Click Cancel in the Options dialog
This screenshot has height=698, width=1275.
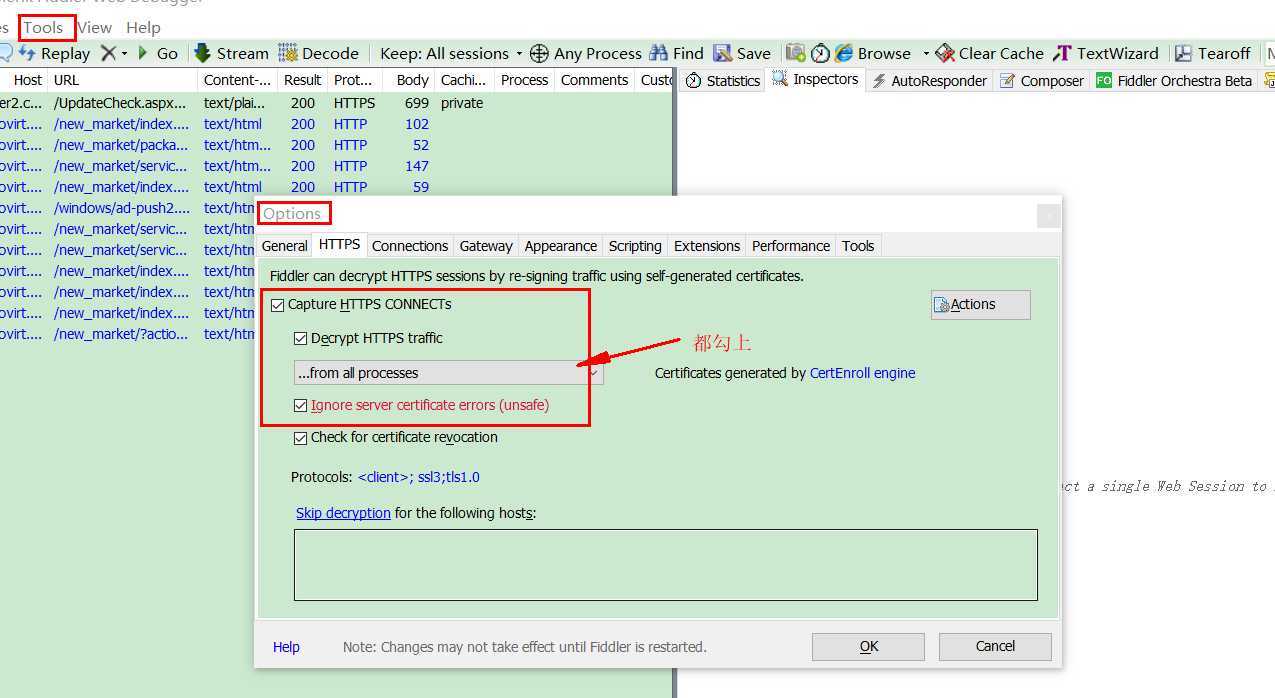[995, 647]
